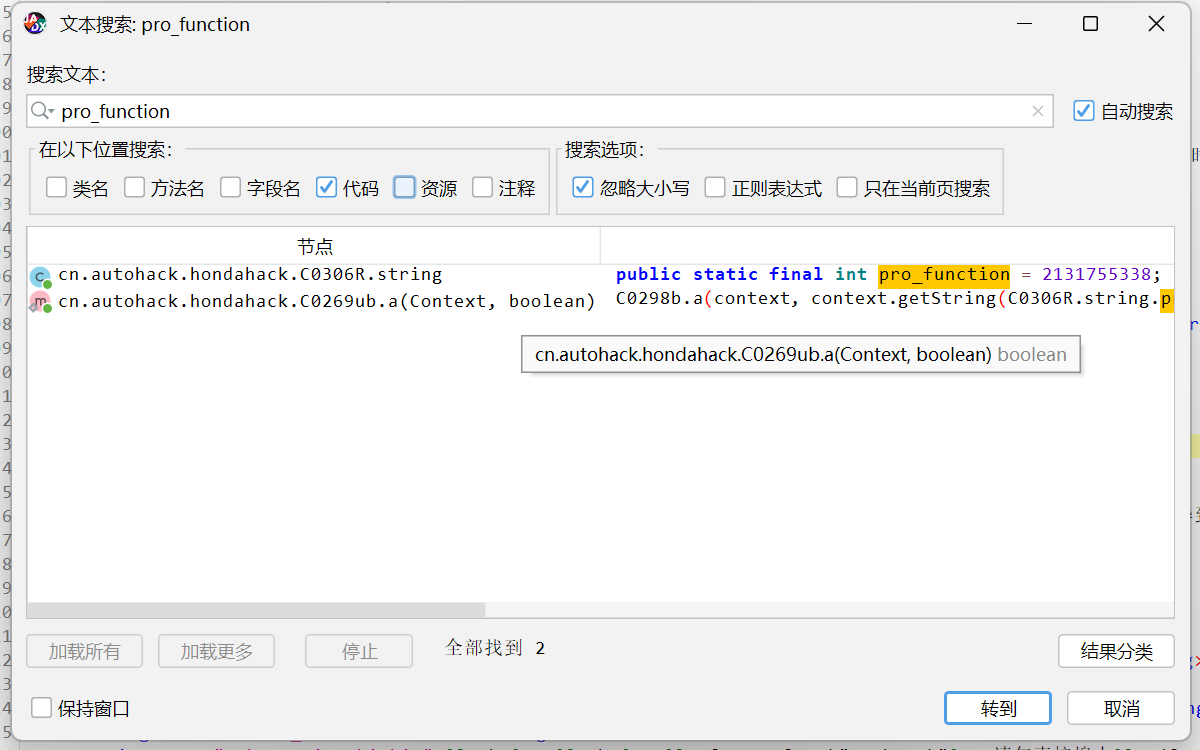This screenshot has width=1200, height=750.
Task: Click the jadx app icon in title bar
Action: (35, 24)
